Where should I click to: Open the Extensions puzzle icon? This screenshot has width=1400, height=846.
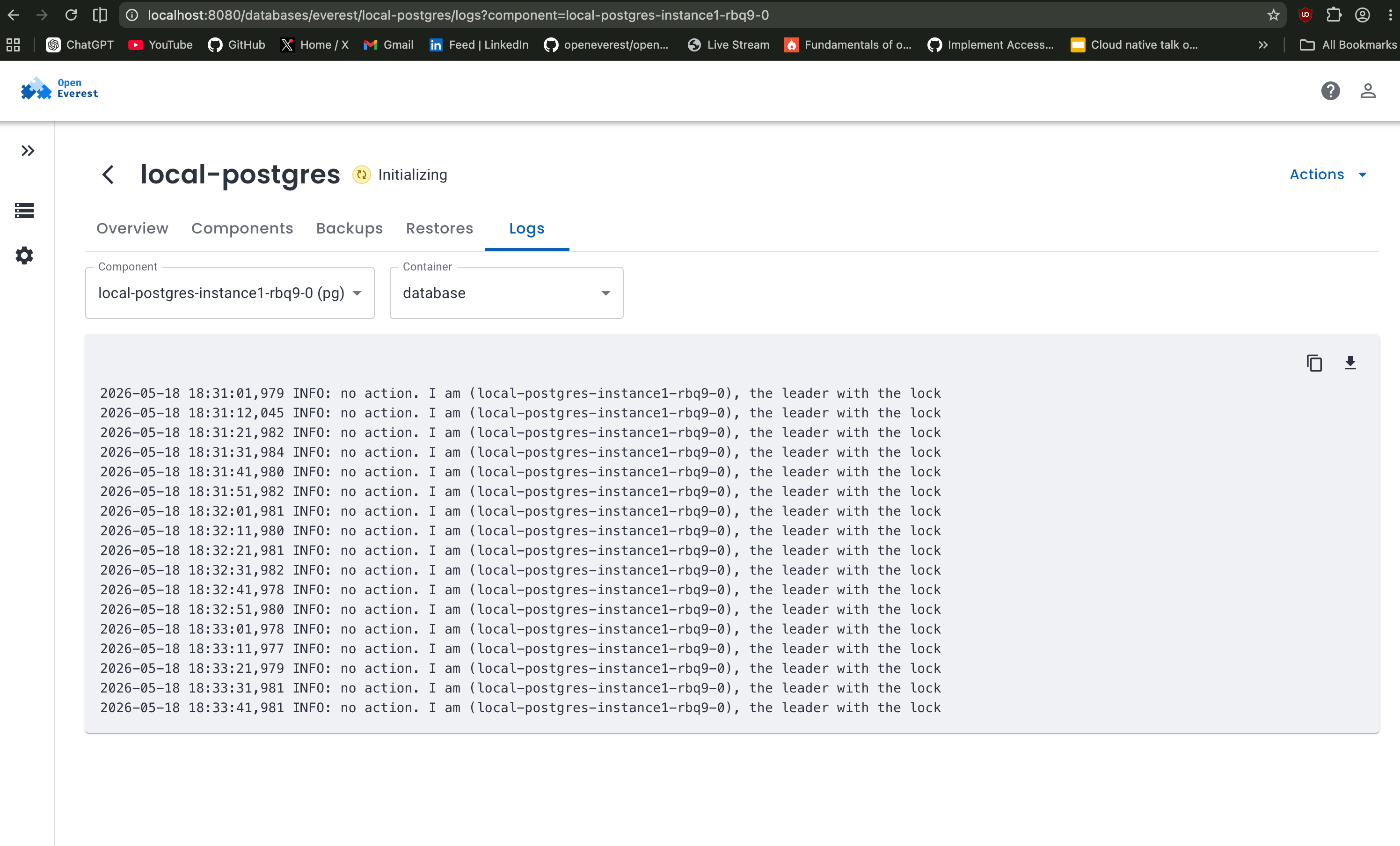(1334, 15)
